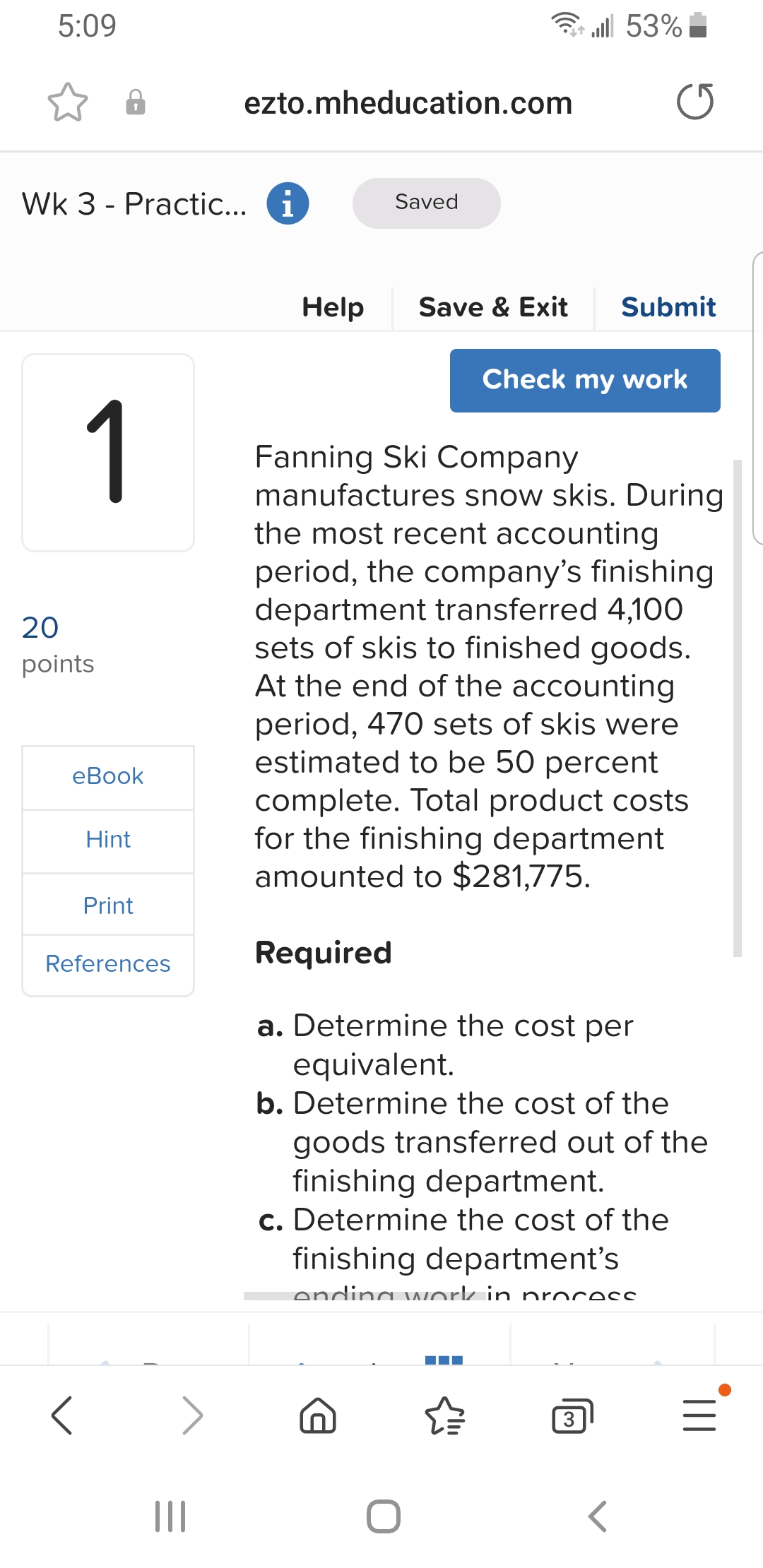Image resolution: width=763 pixels, height=1568 pixels.
Task: Open the Help menu
Action: coord(332,307)
